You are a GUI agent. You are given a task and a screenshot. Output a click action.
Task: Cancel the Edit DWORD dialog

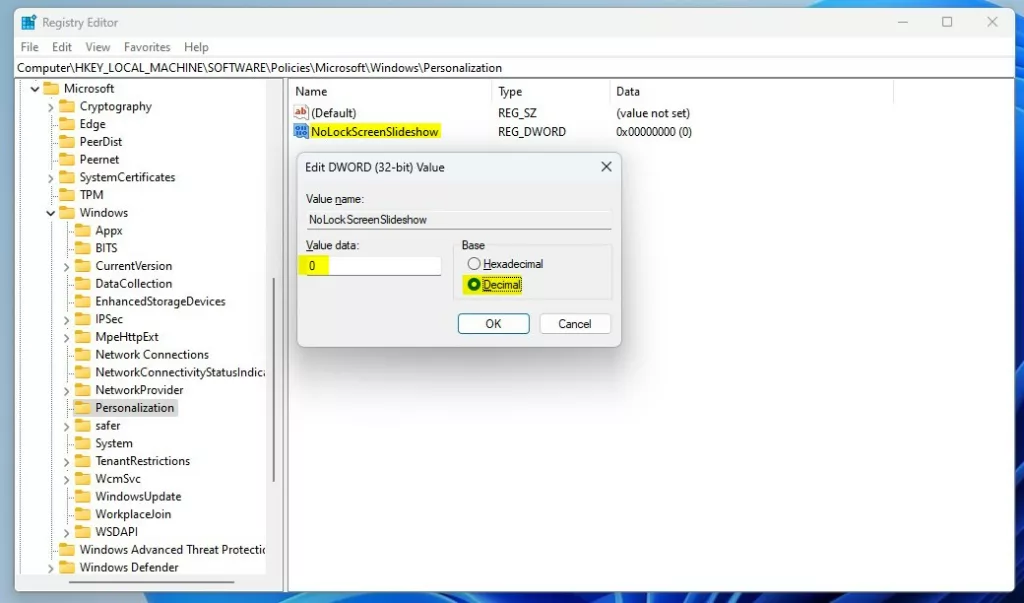point(575,323)
